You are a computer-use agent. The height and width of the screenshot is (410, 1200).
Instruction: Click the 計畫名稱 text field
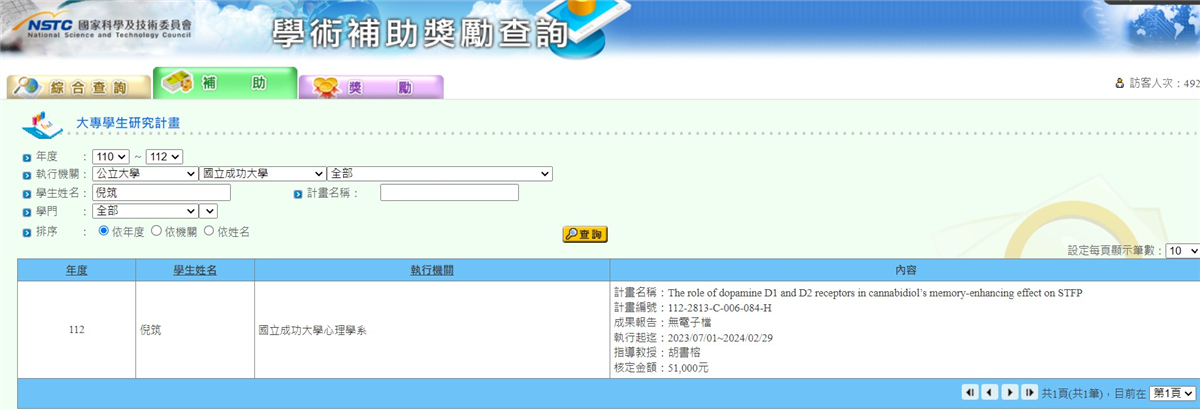click(x=449, y=192)
